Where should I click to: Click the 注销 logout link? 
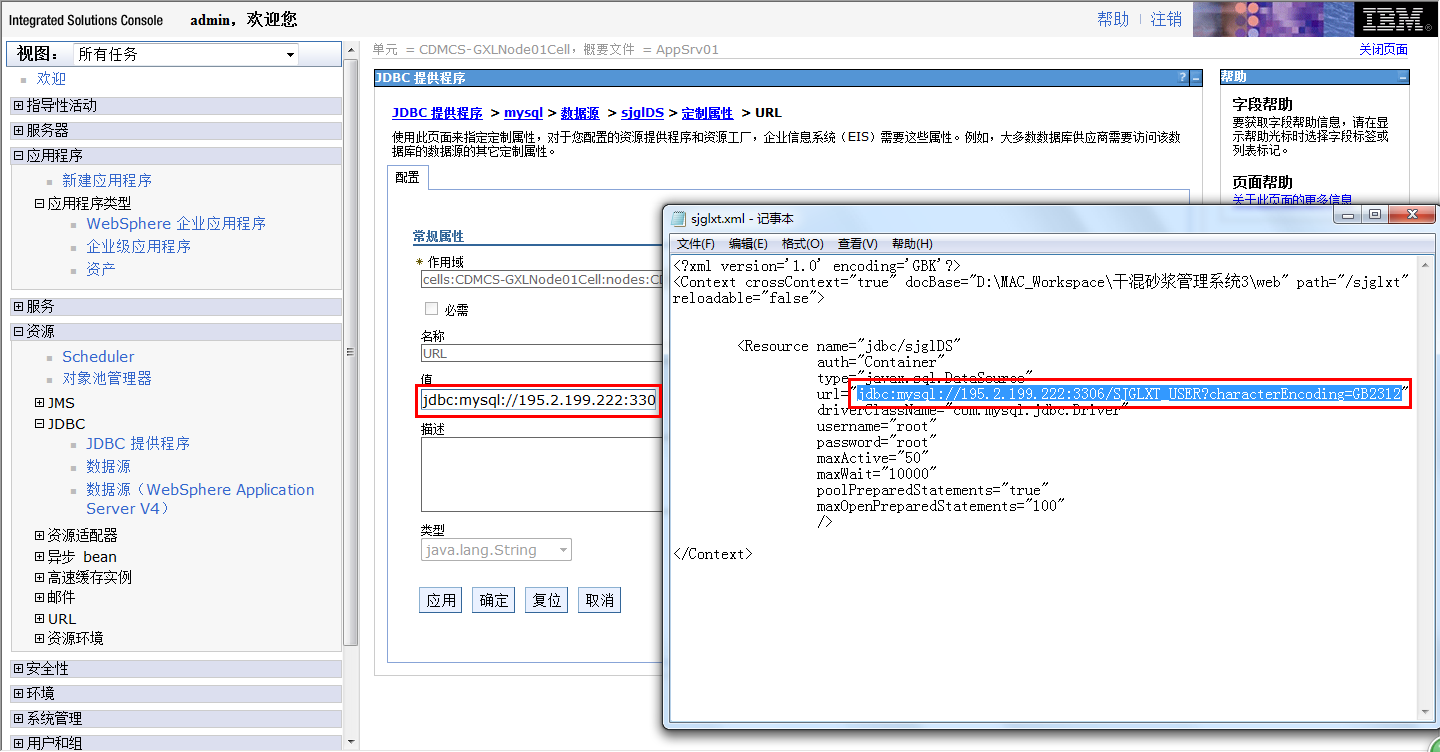1166,19
